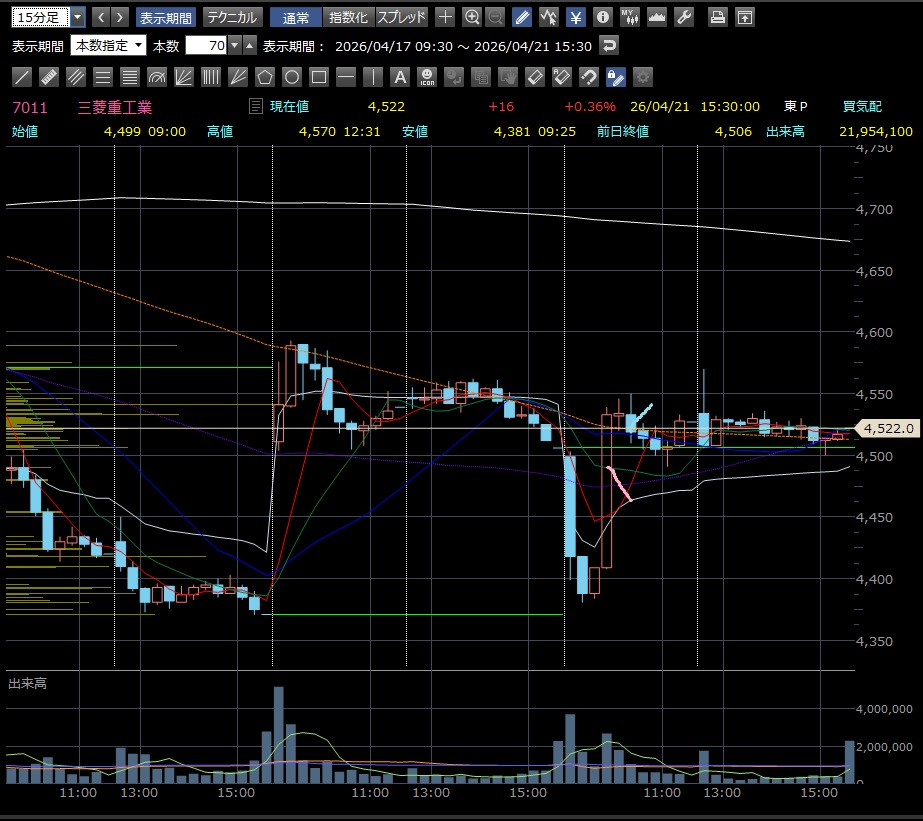
Task: Click the zoom in magnifier icon
Action: [x=472, y=17]
